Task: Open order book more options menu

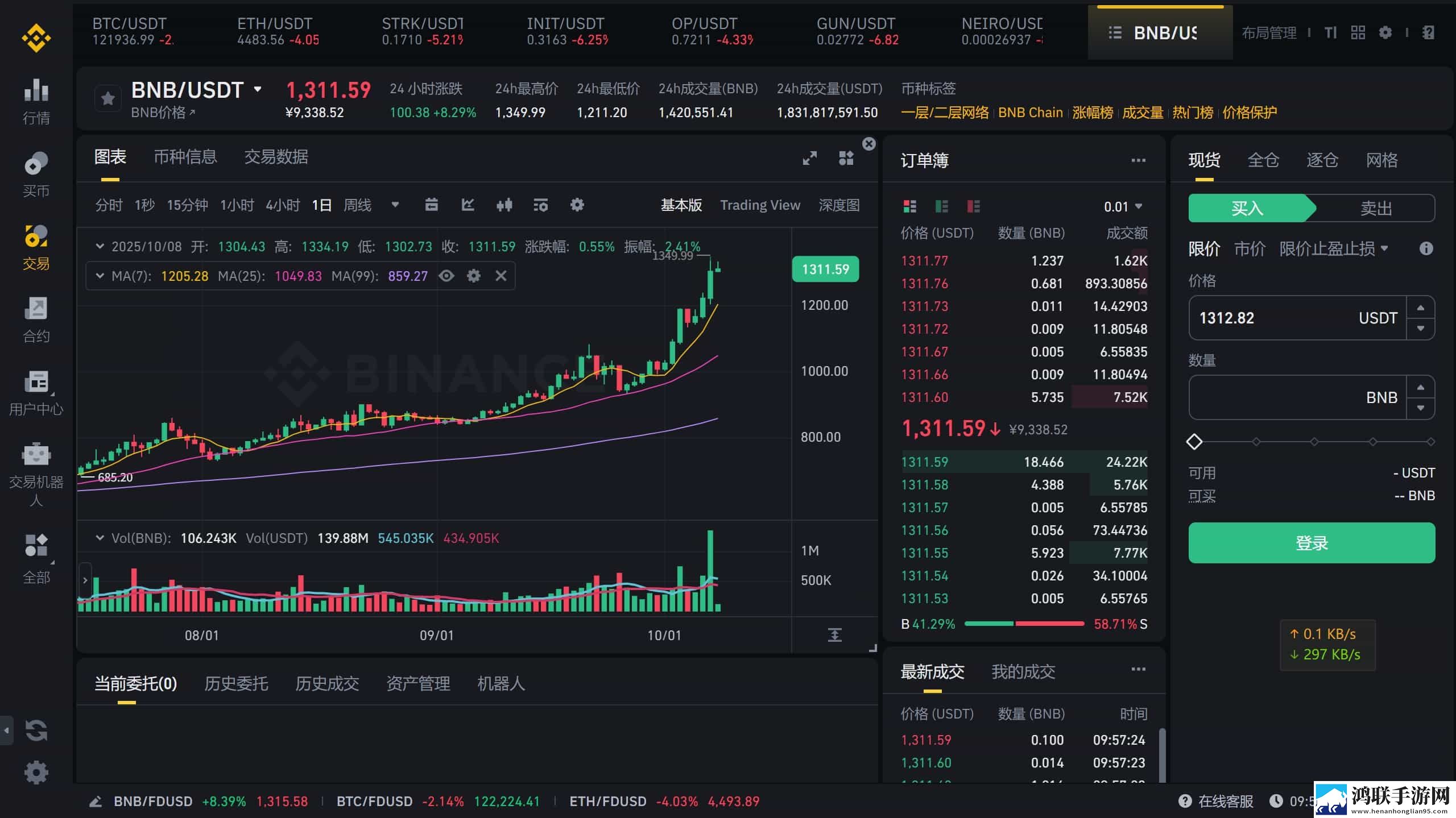Action: click(x=1139, y=160)
